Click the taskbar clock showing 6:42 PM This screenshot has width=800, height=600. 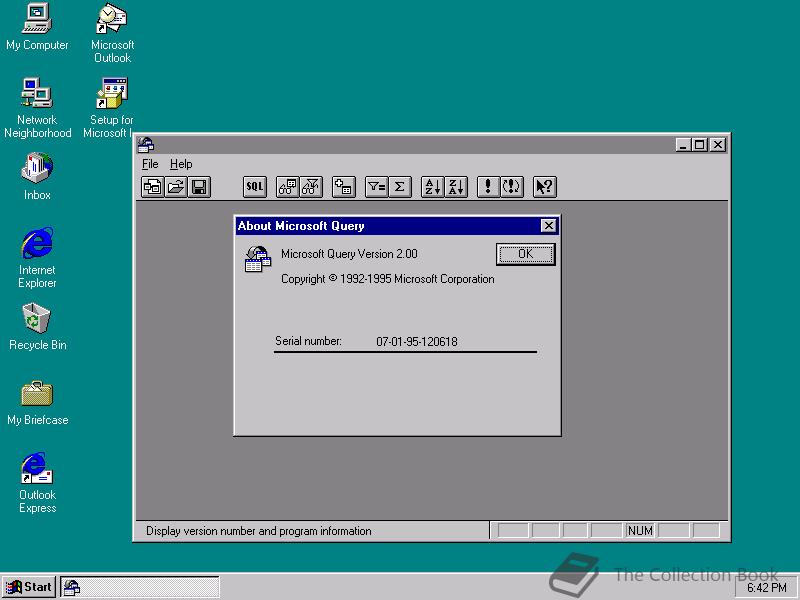pyautogui.click(x=766, y=588)
